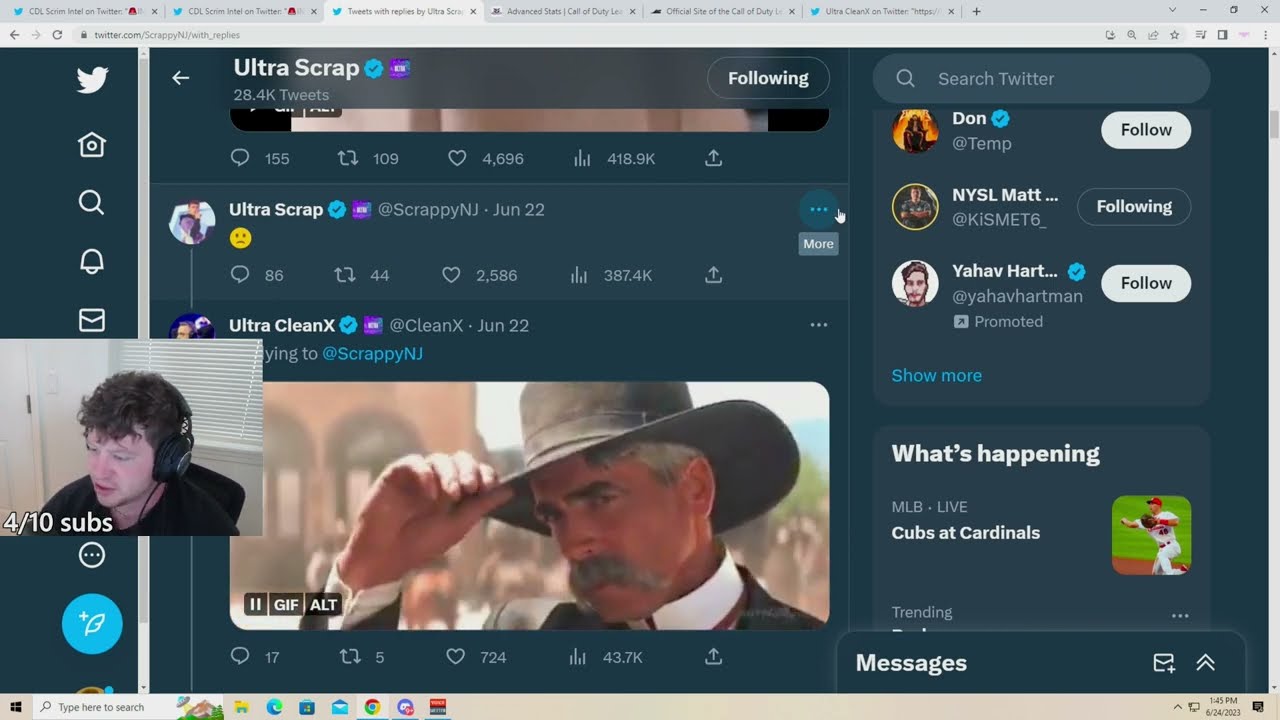Retweet the sad-face tweet with 44 retweets
This screenshot has height=720, width=1280.
point(345,274)
